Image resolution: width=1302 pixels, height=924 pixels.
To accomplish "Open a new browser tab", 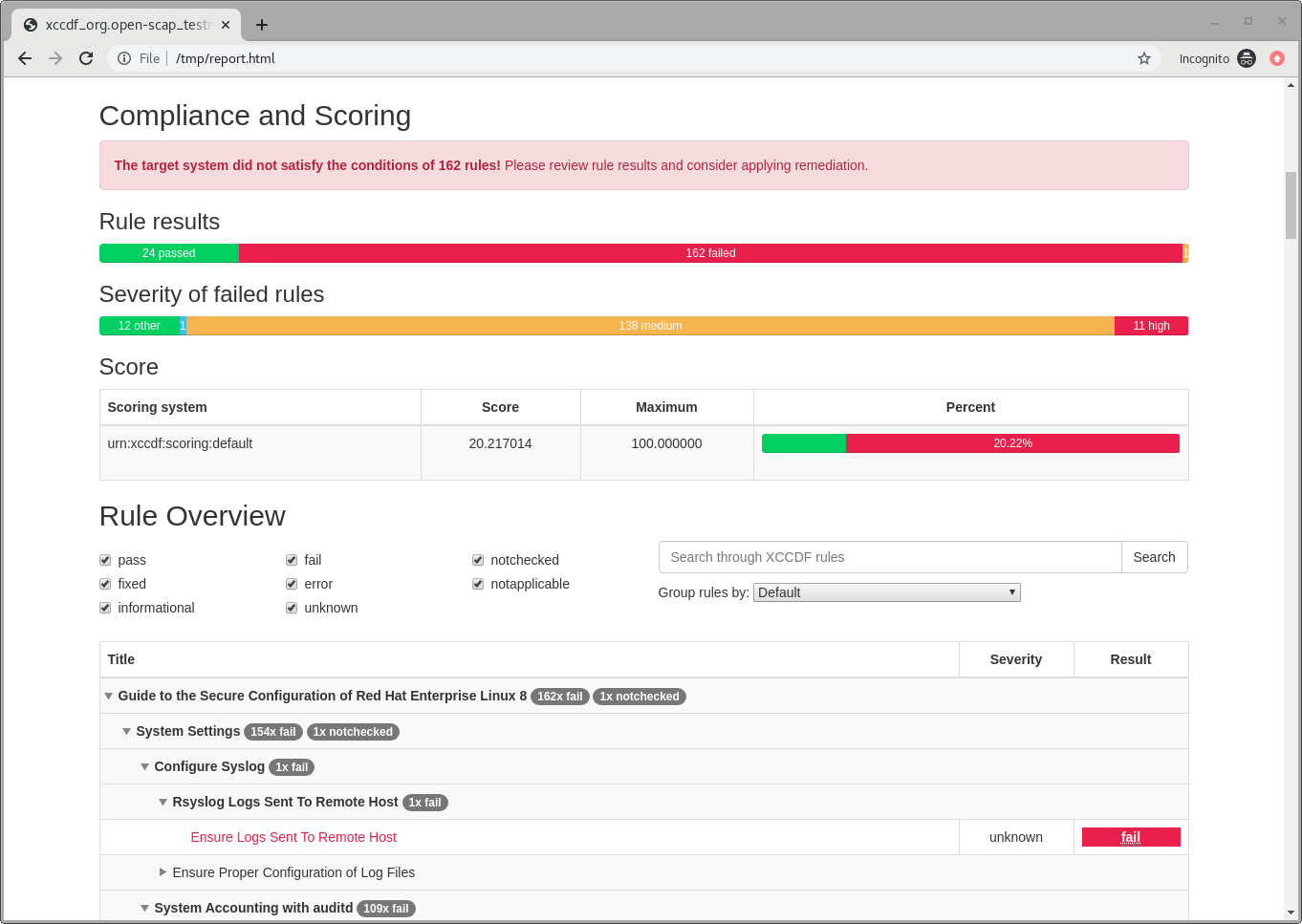I will pyautogui.click(x=262, y=25).
